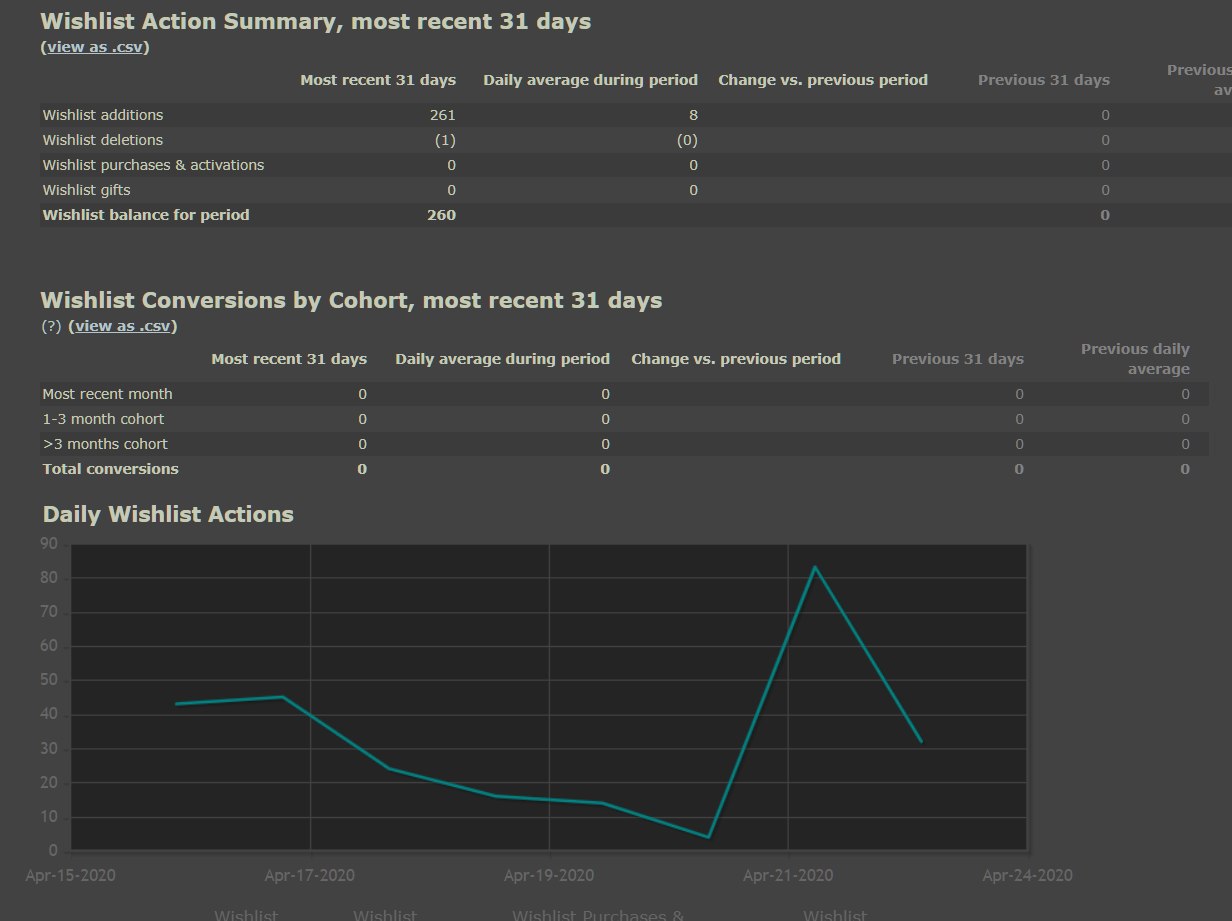The height and width of the screenshot is (921, 1232).
Task: Click the 50 y-axis label on chart
Action: 49,681
